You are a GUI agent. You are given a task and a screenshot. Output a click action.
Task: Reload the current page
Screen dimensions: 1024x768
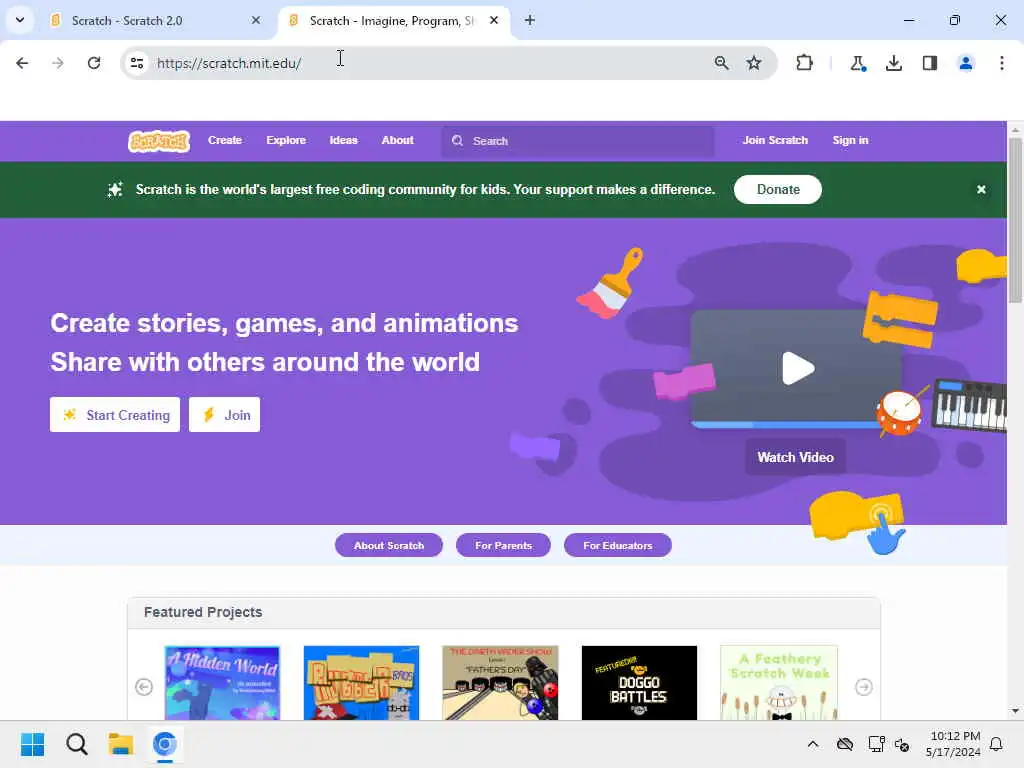click(x=94, y=63)
